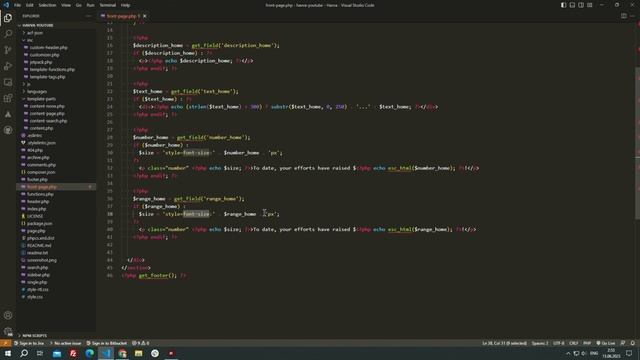Expand the acf-json folder
The height and width of the screenshot is (360, 640).
(35, 33)
